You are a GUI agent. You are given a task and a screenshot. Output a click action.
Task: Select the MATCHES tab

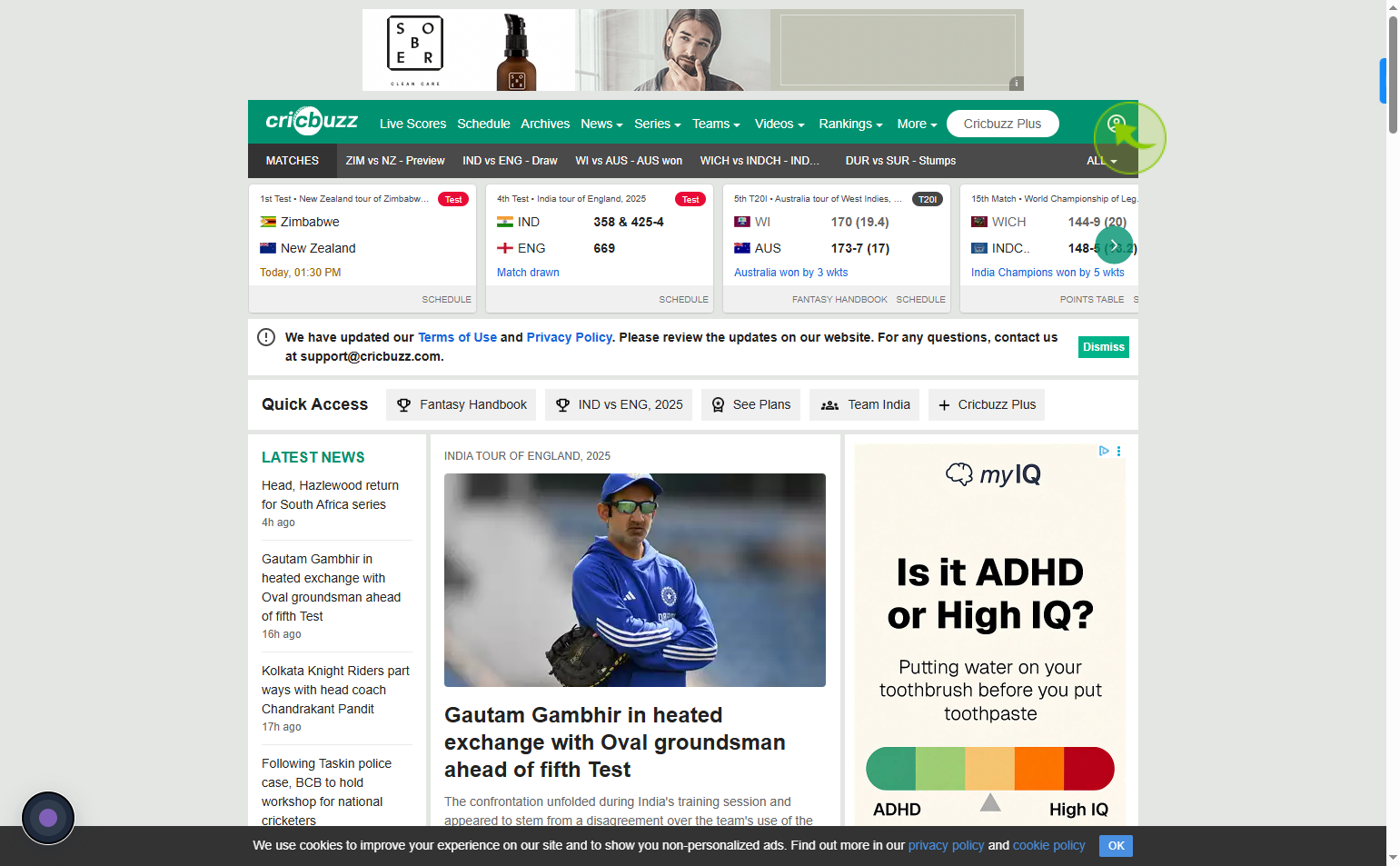[293, 161]
